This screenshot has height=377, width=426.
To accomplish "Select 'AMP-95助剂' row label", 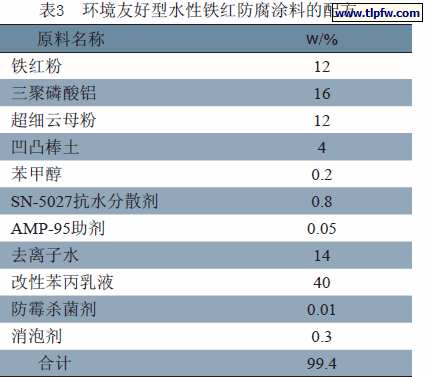I will [58, 228].
